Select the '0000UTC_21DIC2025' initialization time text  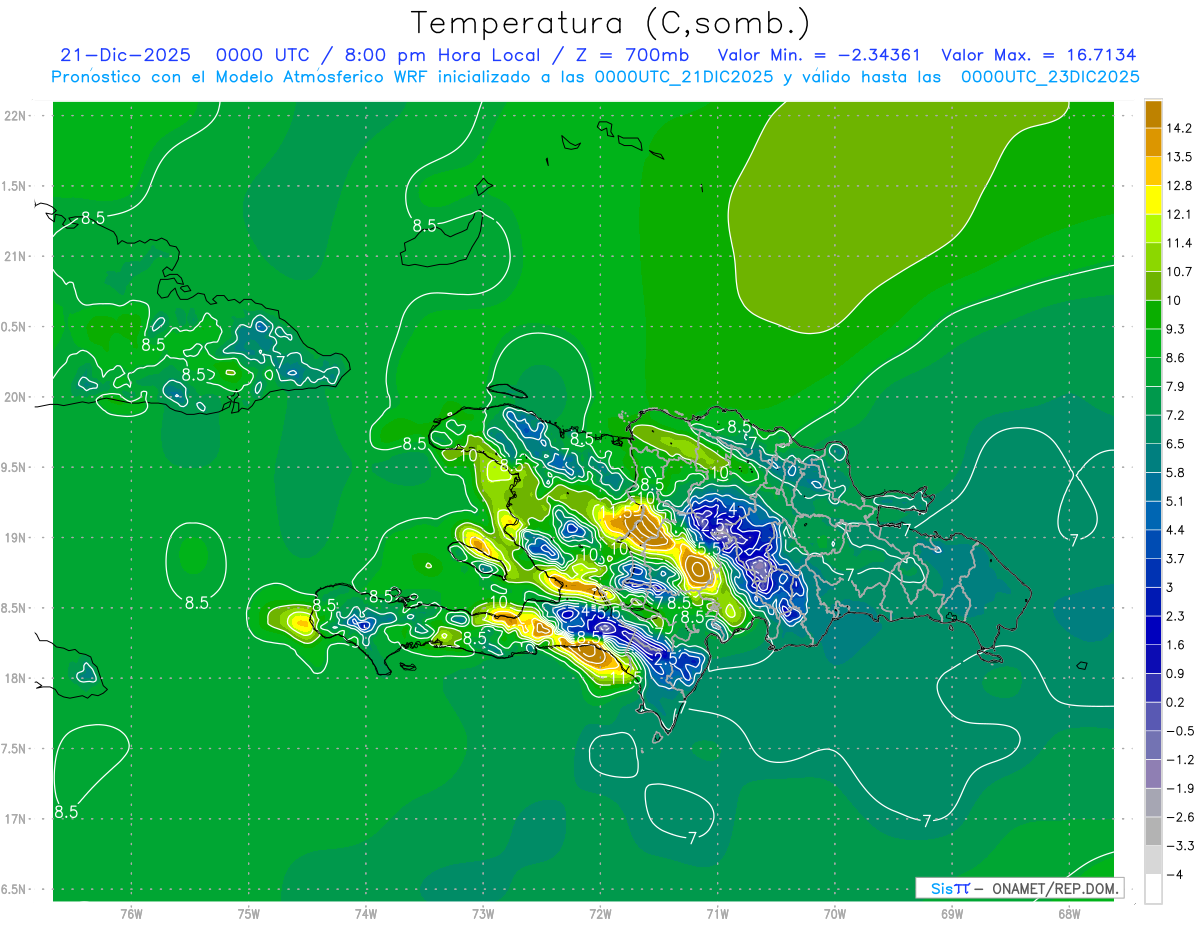[x=684, y=77]
